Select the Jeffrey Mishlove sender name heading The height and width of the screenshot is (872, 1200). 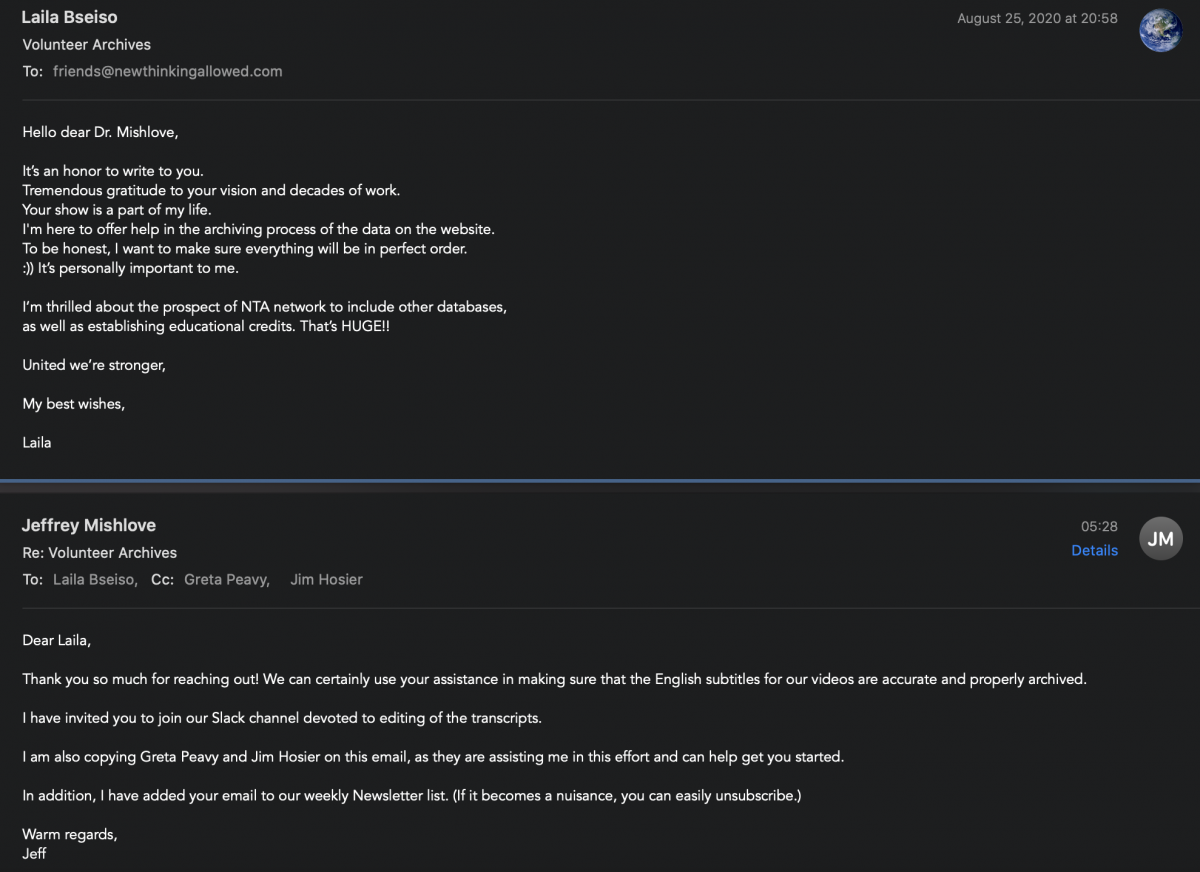point(89,525)
